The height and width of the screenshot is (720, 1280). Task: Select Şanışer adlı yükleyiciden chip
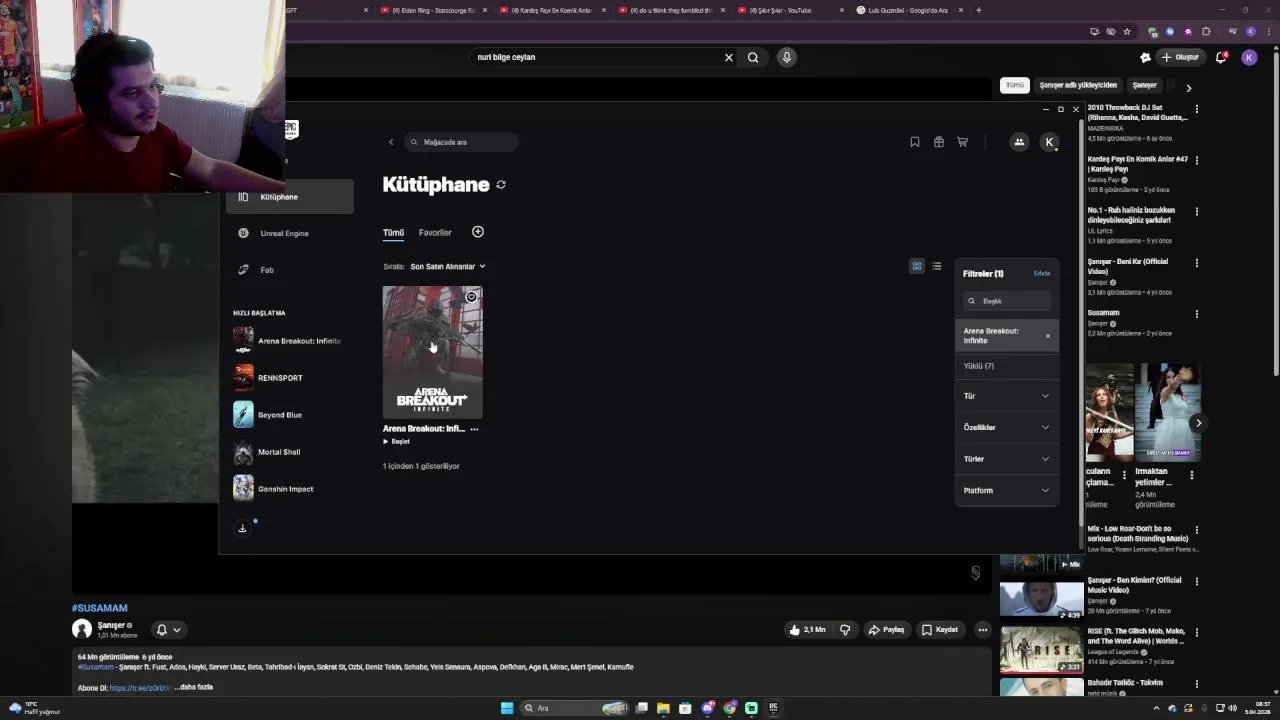(1078, 85)
